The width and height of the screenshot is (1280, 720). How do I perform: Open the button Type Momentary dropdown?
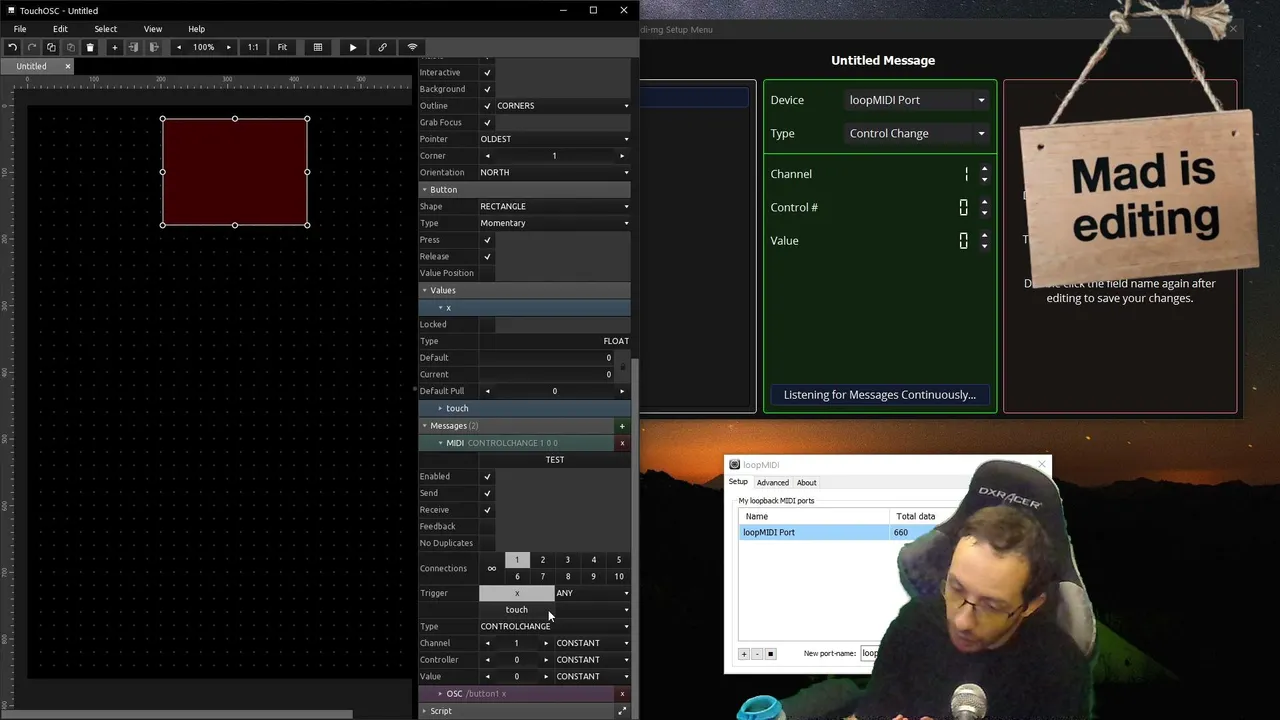(555, 223)
